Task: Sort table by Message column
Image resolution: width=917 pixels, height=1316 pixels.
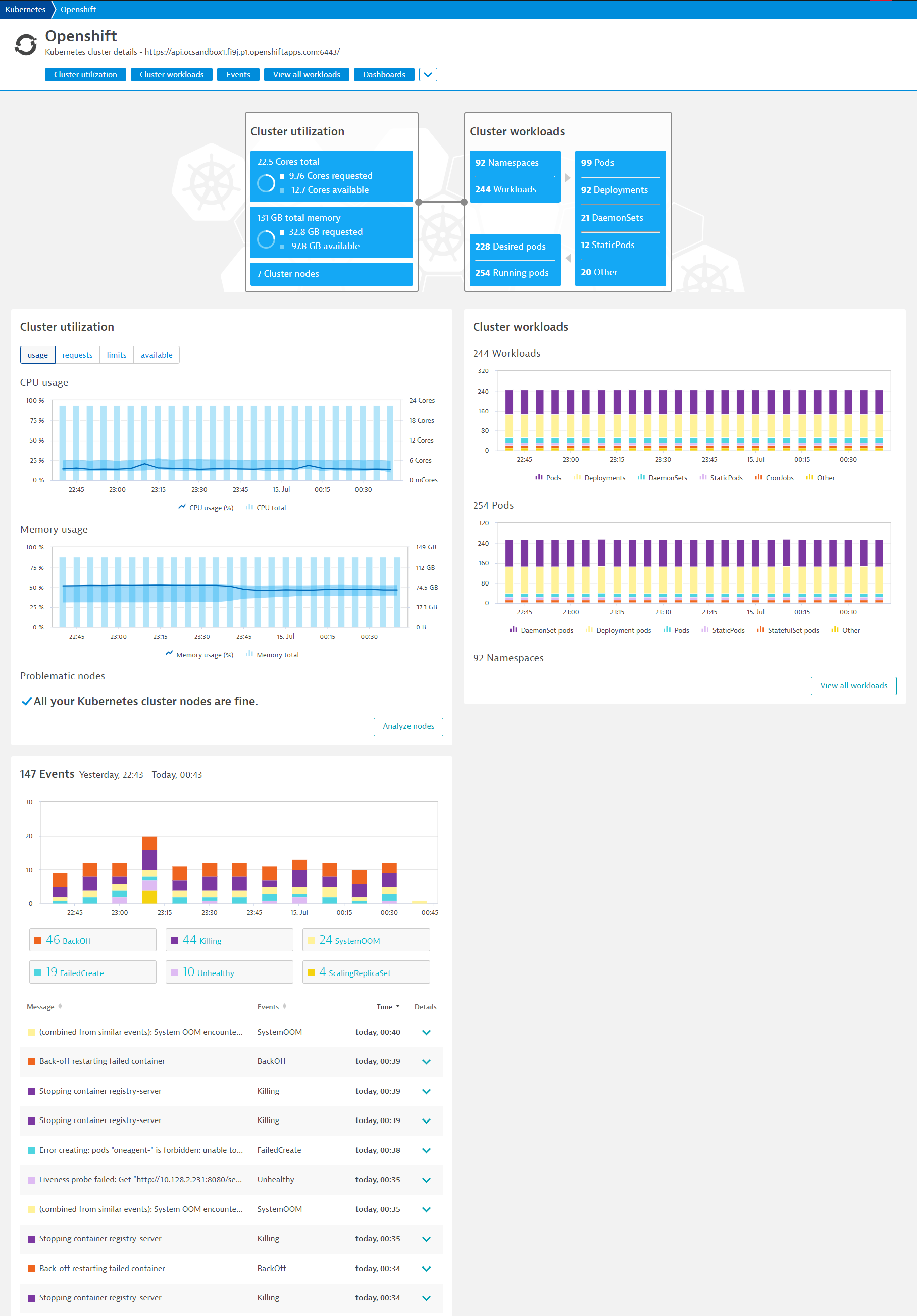Action: 44,1006
